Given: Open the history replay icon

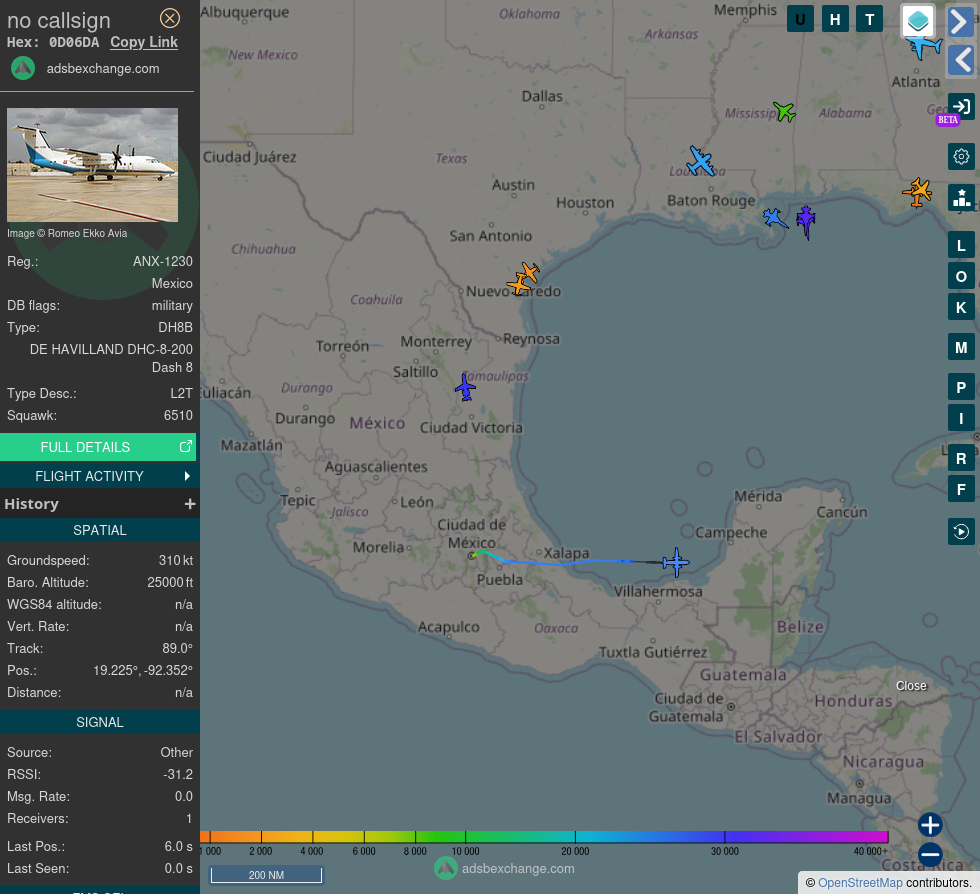Looking at the screenshot, I should tap(961, 531).
